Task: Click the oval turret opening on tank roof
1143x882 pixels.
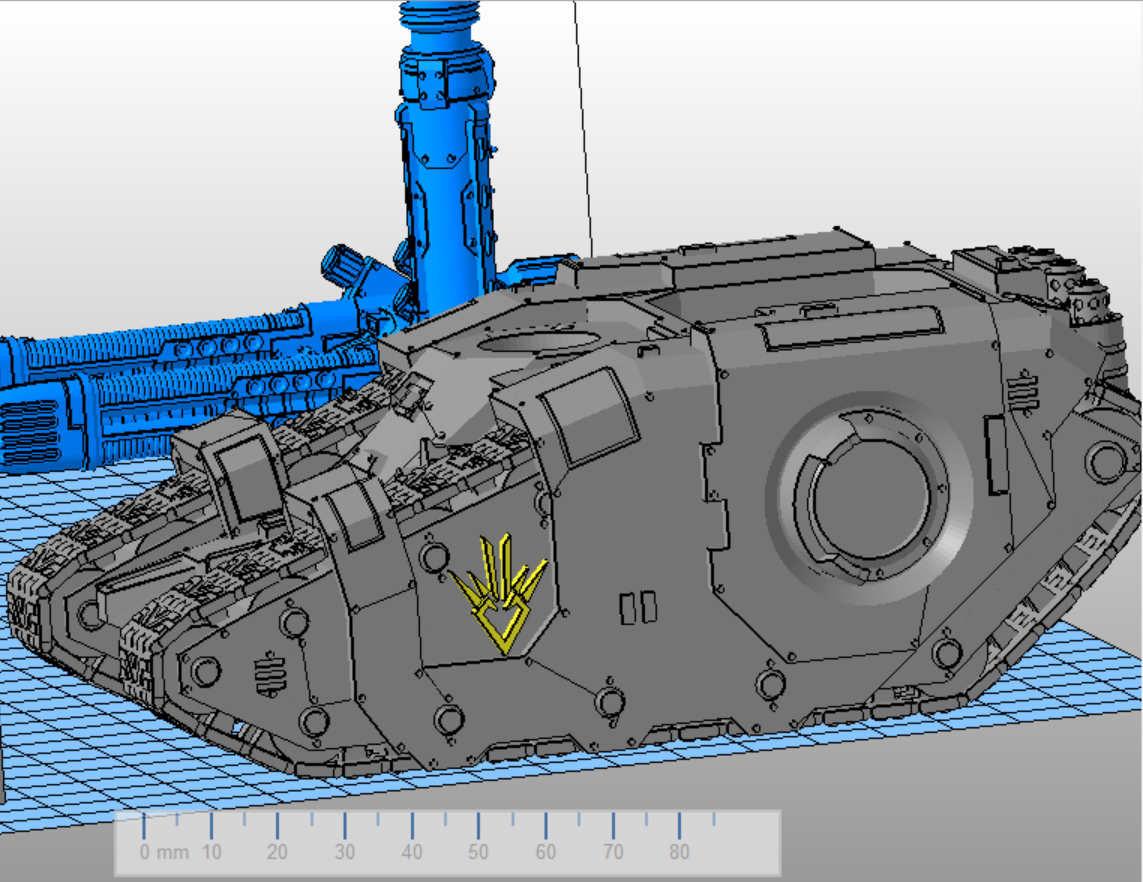Action: [x=538, y=342]
